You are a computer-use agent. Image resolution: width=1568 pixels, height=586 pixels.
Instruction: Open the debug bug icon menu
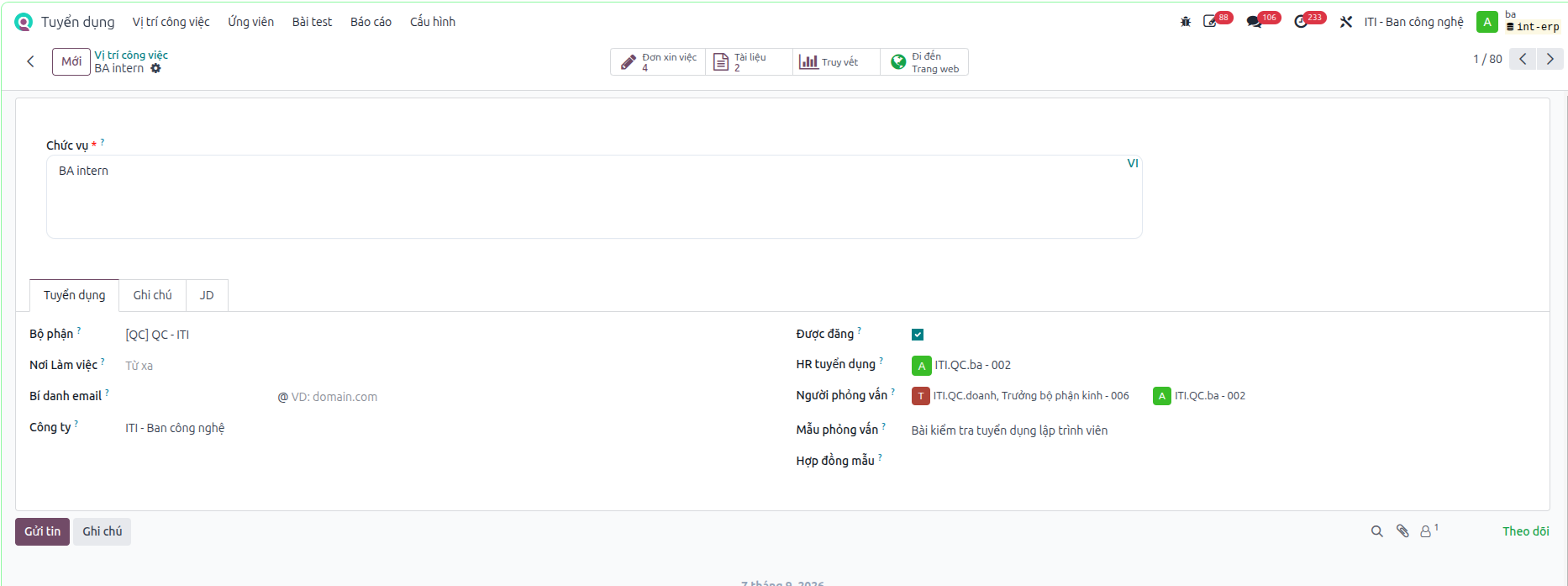tap(1186, 22)
